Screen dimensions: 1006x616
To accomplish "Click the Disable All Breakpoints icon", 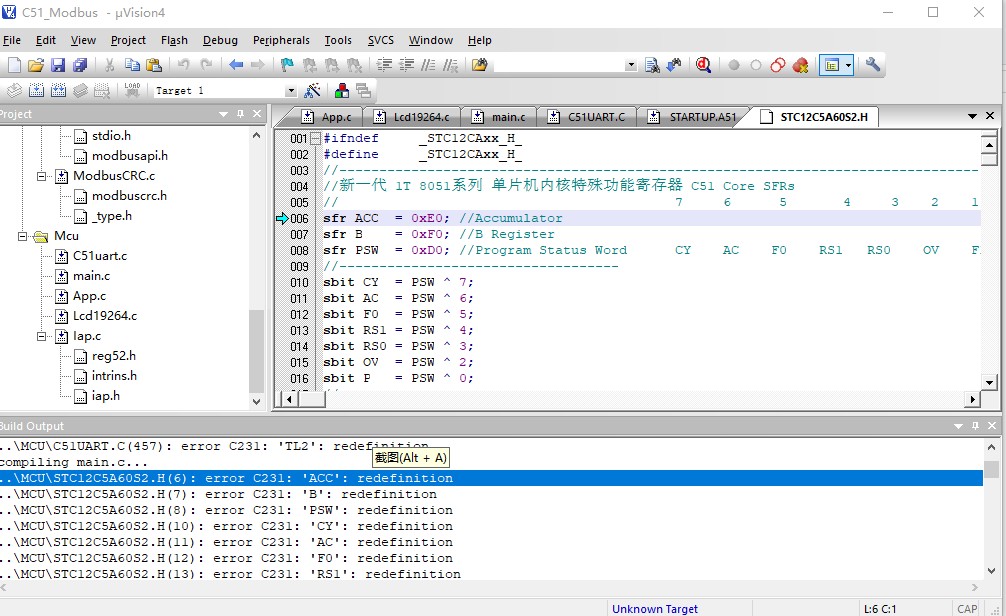I will [x=778, y=65].
